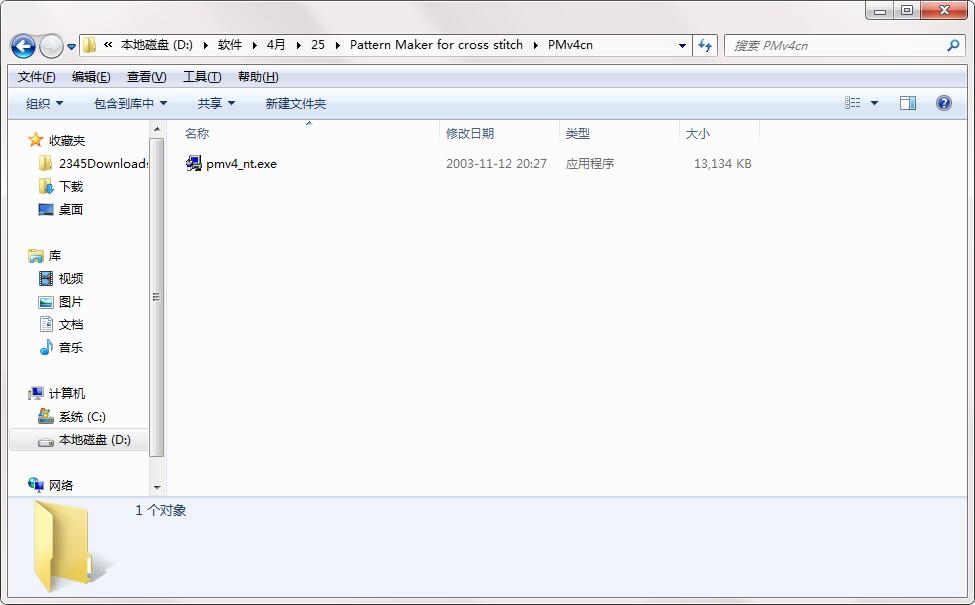Click the blue help question mark icon
Viewport: 975px width, 605px height.
pyautogui.click(x=943, y=103)
